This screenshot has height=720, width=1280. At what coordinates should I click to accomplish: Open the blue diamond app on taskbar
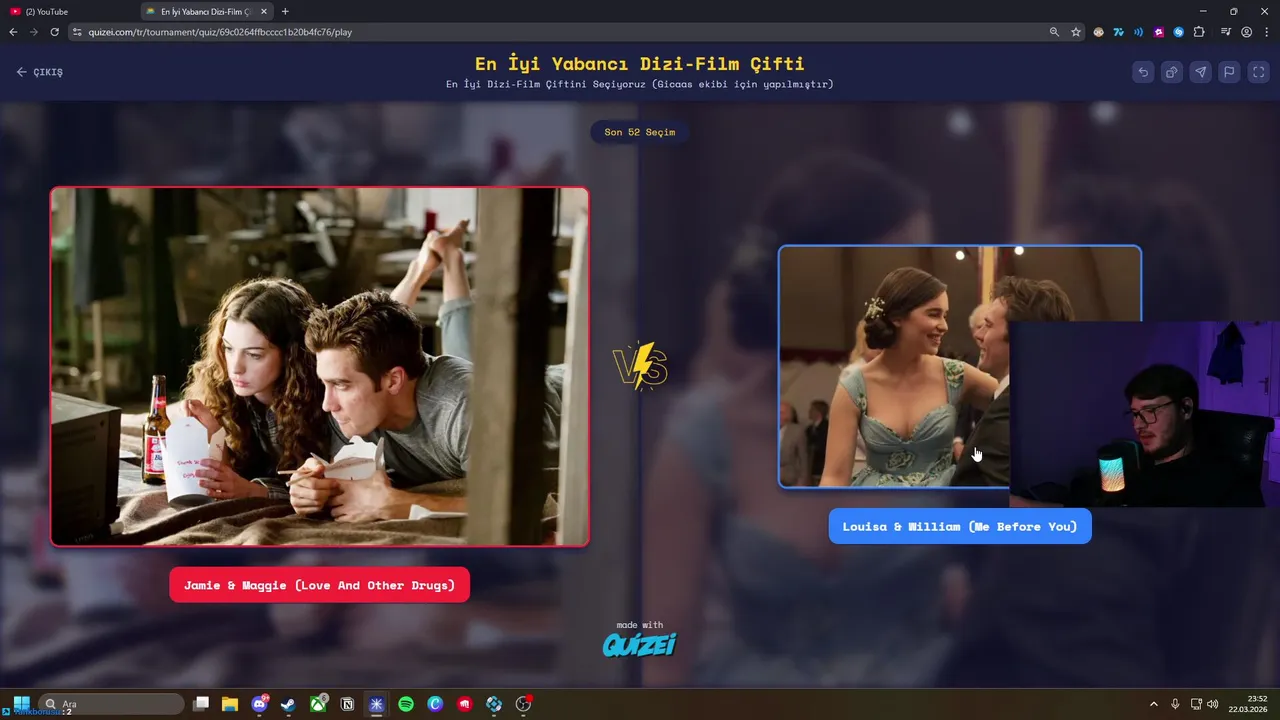click(494, 704)
